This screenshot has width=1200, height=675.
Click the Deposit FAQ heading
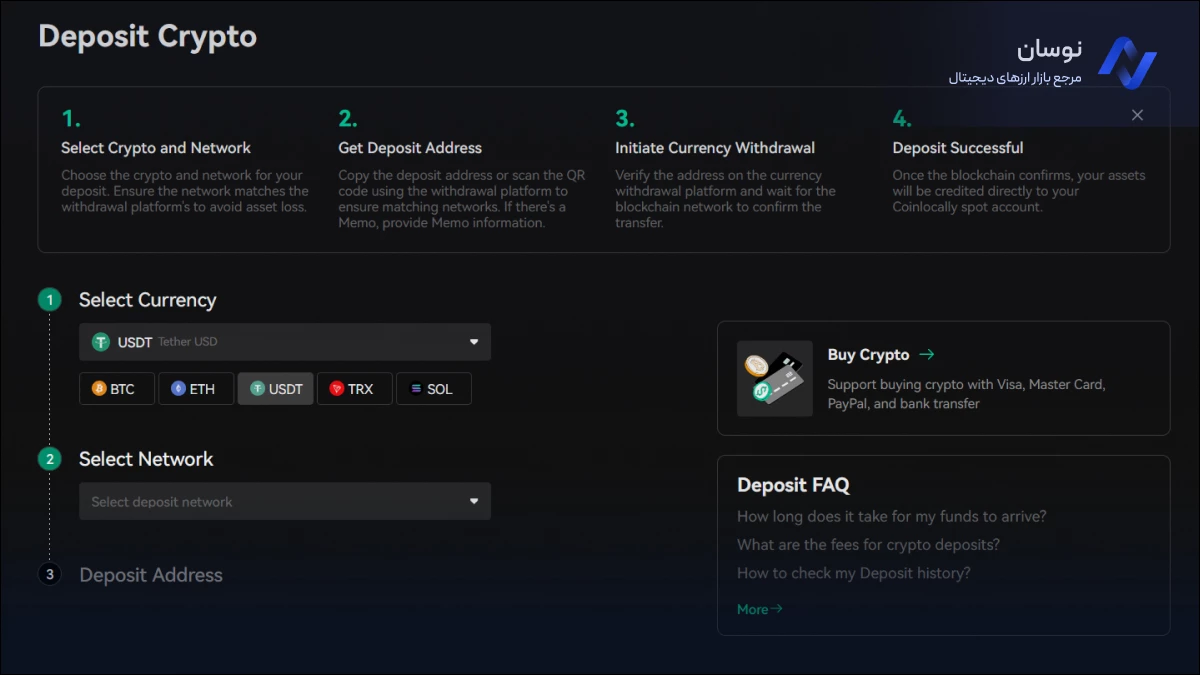point(793,485)
